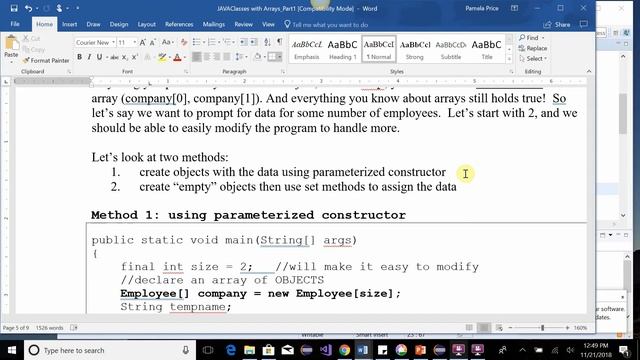Click the Format Painter tool
The width and height of the screenshot is (640, 360).
click(x=46, y=60)
